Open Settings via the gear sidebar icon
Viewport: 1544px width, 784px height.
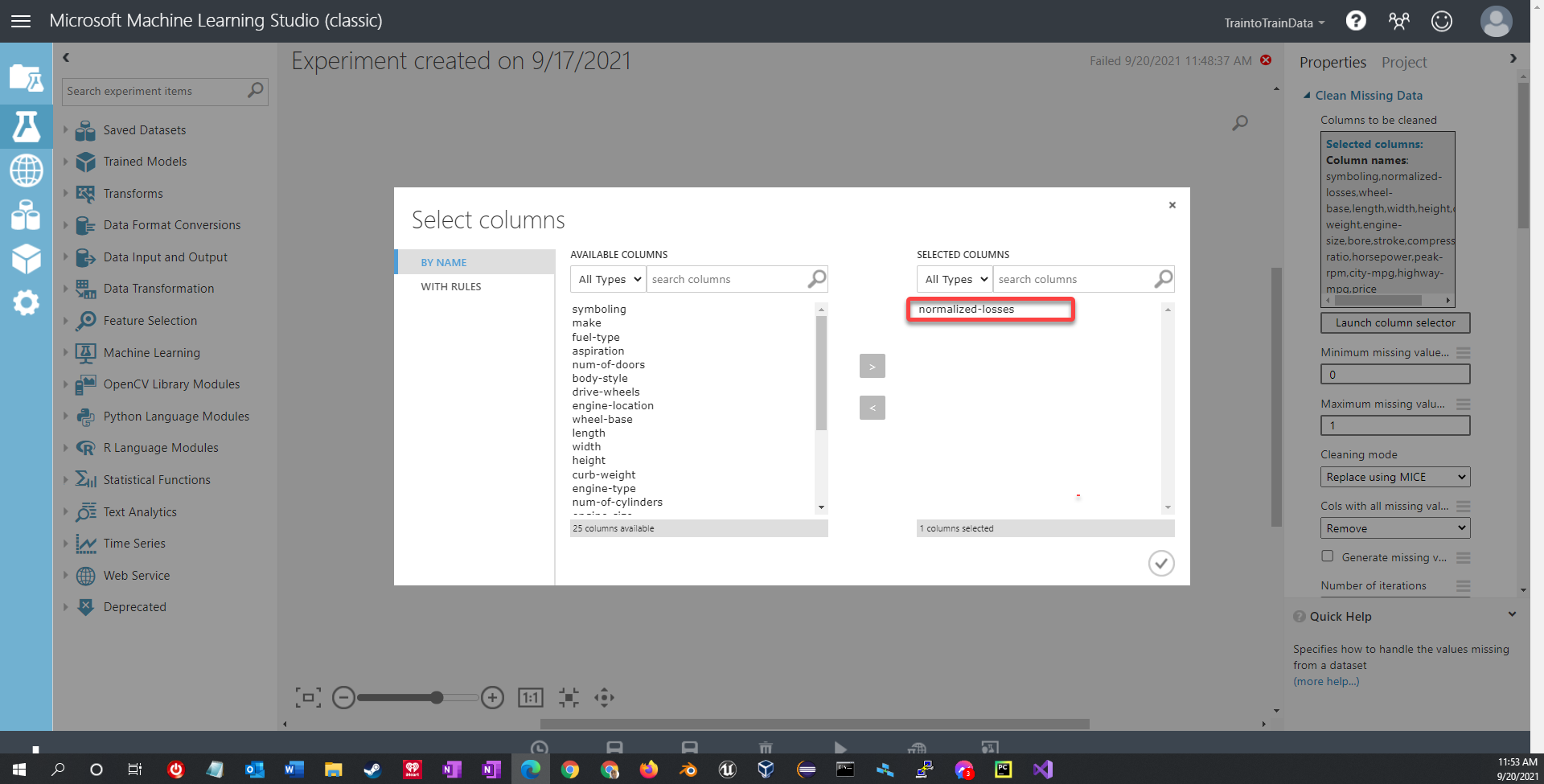(27, 303)
